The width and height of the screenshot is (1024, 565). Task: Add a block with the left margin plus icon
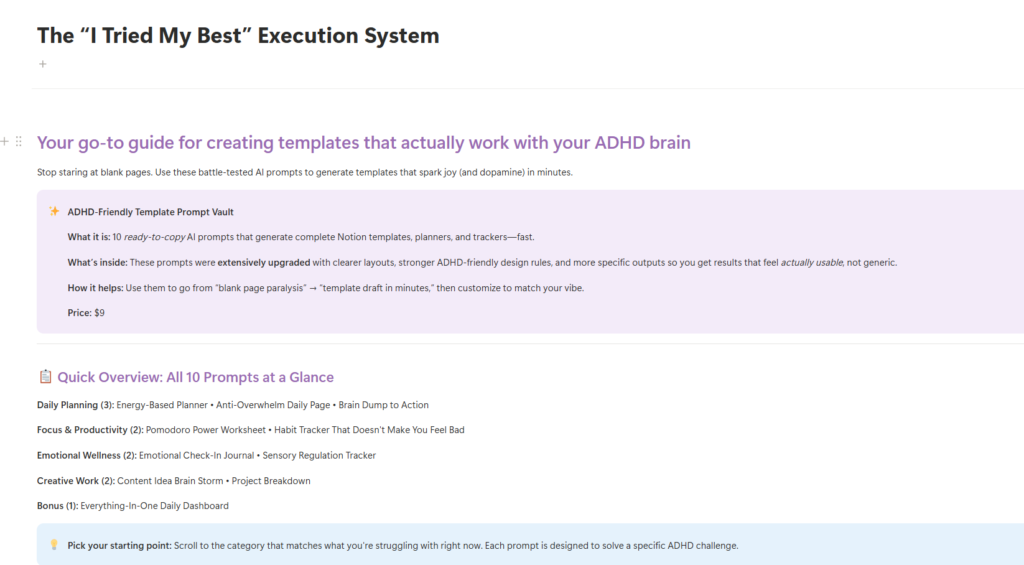(x=5, y=141)
